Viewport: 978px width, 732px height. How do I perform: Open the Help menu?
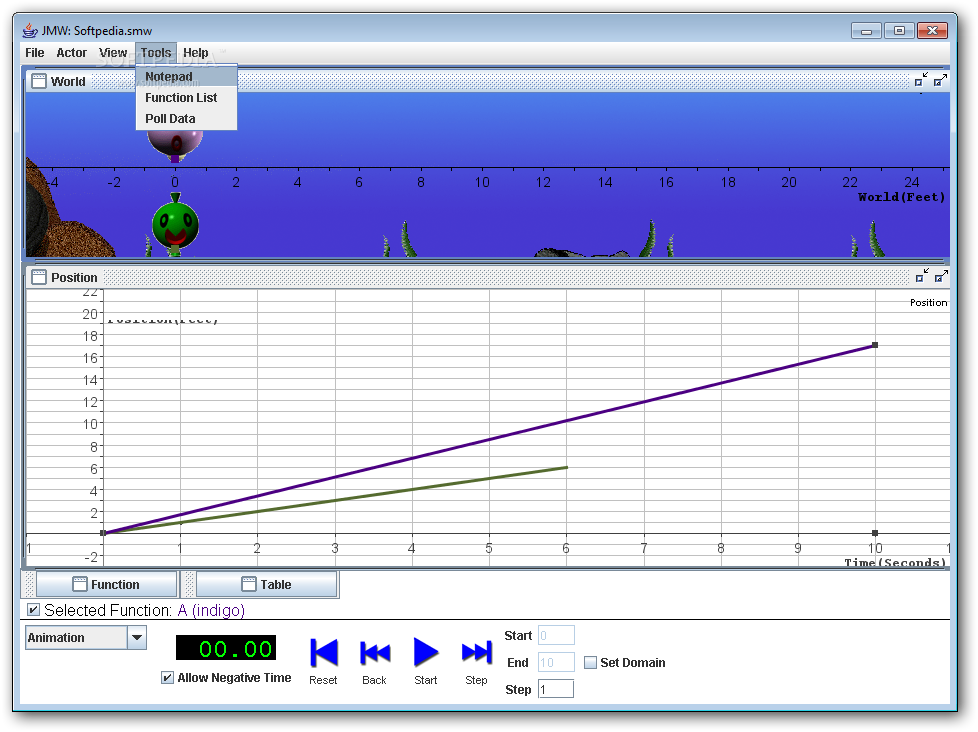pyautogui.click(x=196, y=53)
